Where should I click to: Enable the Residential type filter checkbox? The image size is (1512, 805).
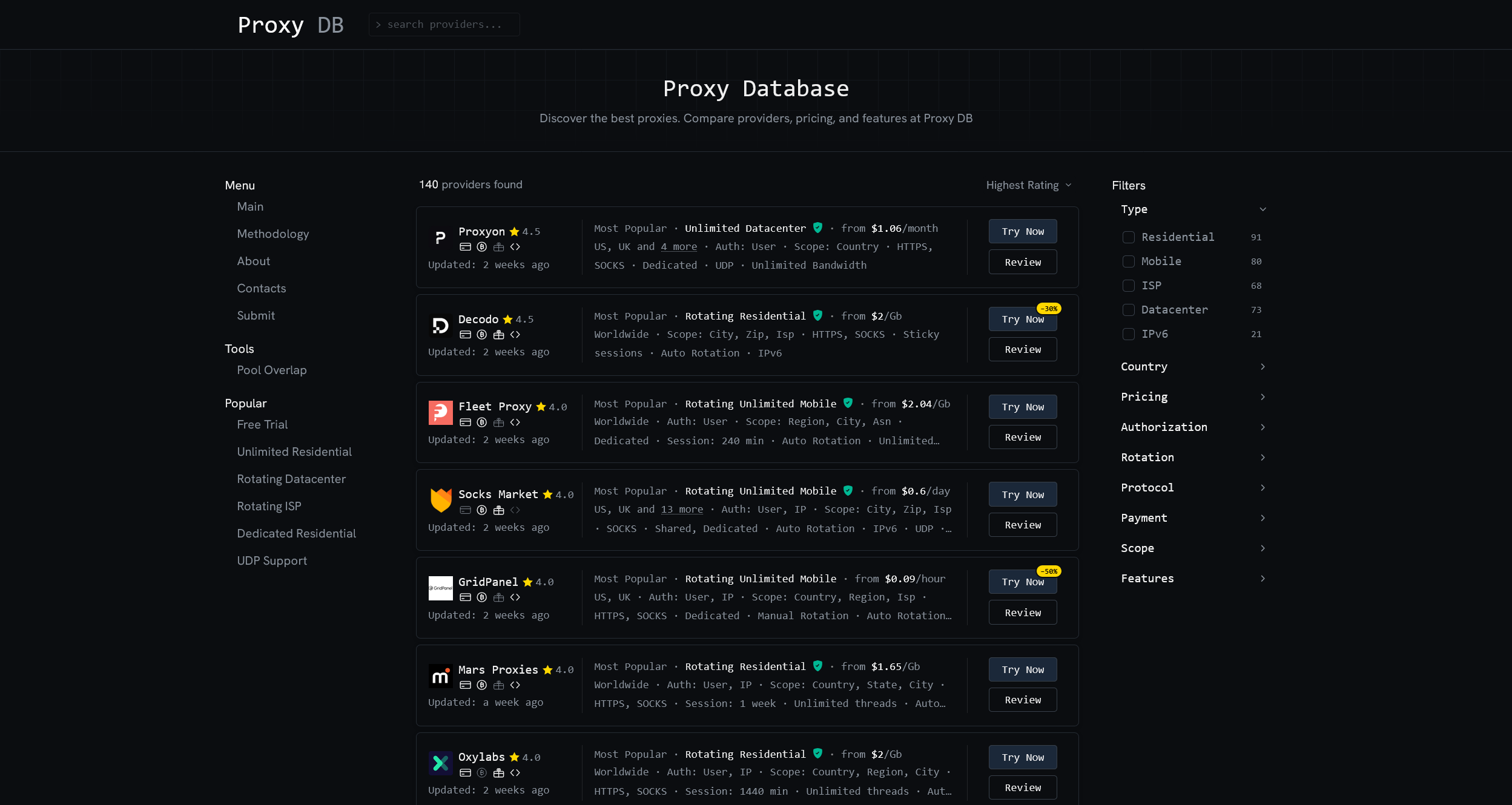pyautogui.click(x=1129, y=237)
